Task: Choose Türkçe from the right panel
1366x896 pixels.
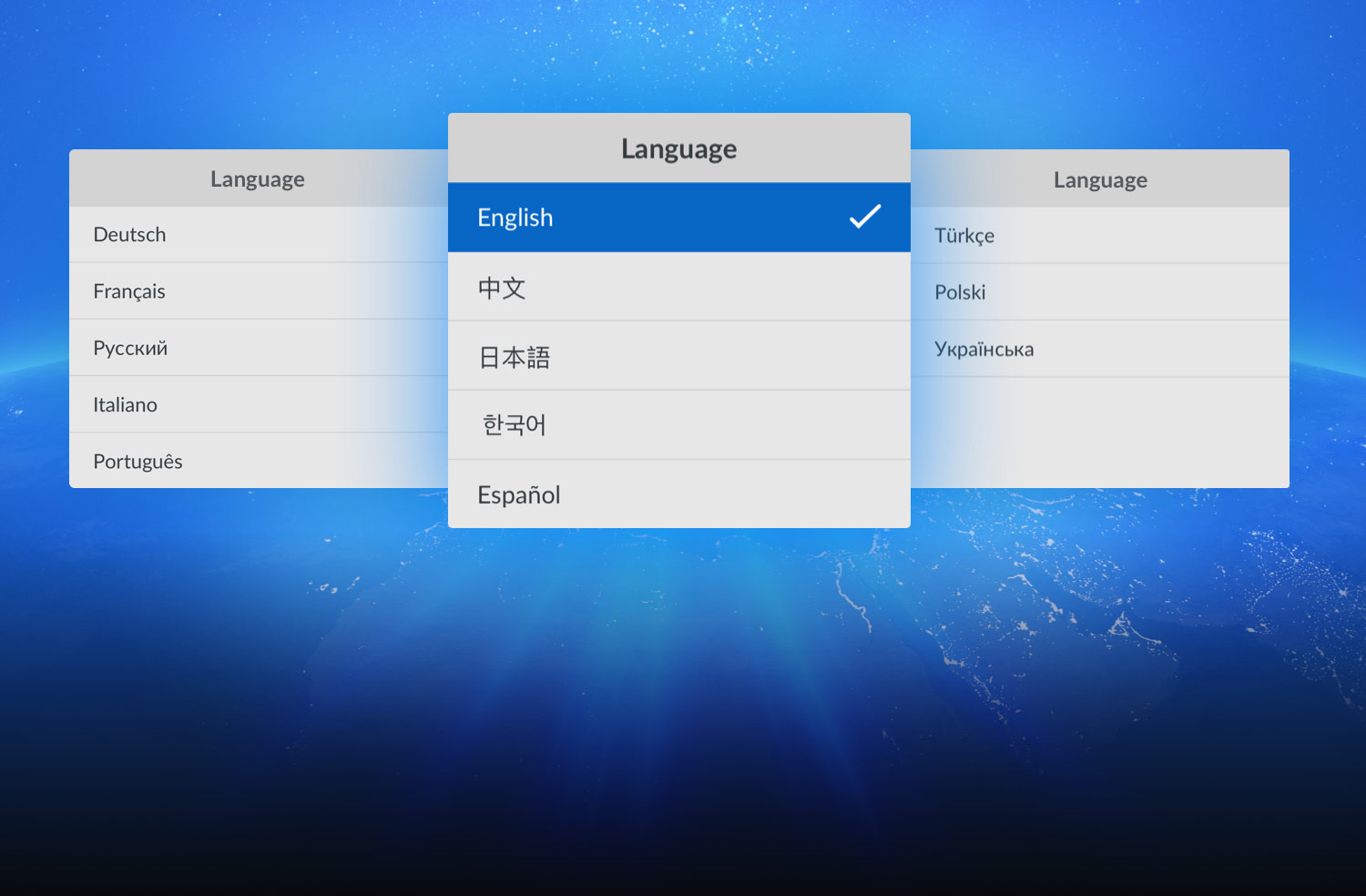Action: click(x=964, y=236)
